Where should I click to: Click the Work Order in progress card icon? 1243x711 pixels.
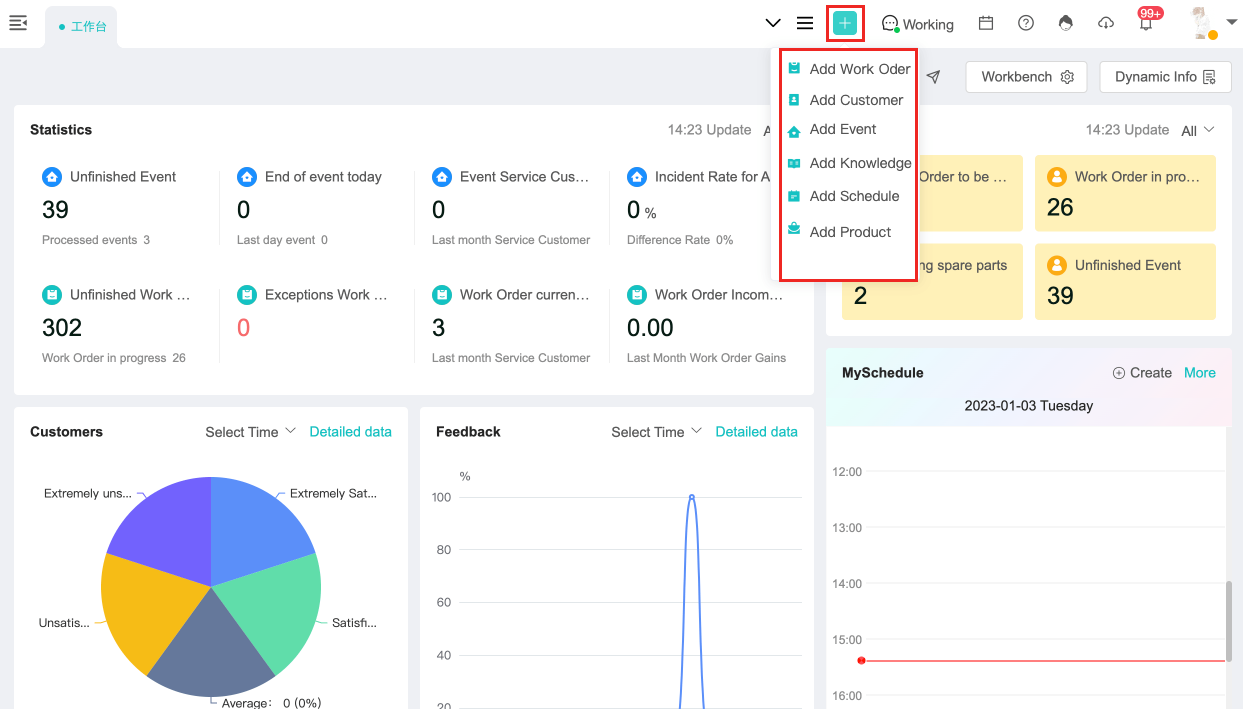pyautogui.click(x=1056, y=177)
